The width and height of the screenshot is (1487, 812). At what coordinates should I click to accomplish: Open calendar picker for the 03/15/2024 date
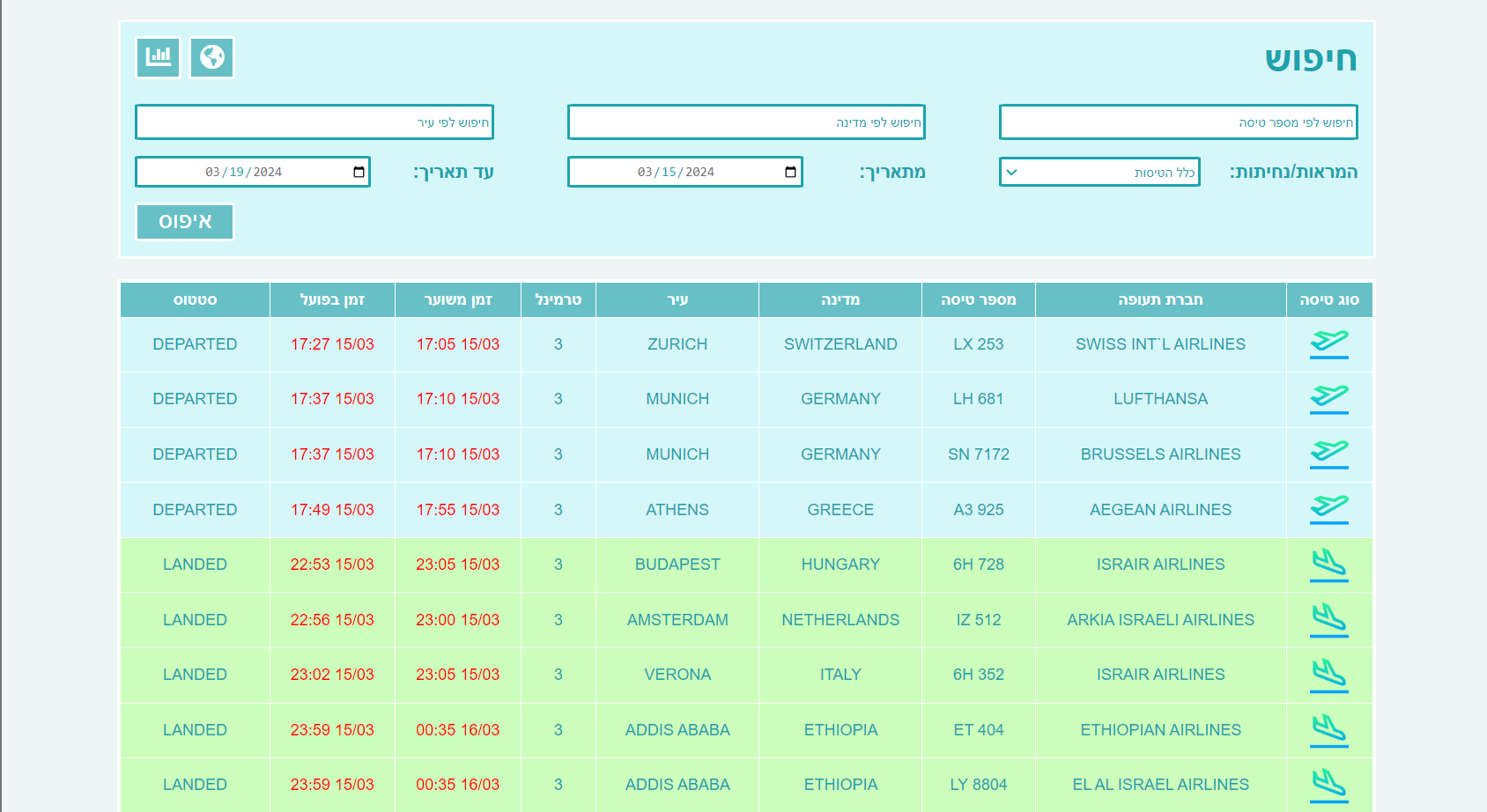coord(790,173)
